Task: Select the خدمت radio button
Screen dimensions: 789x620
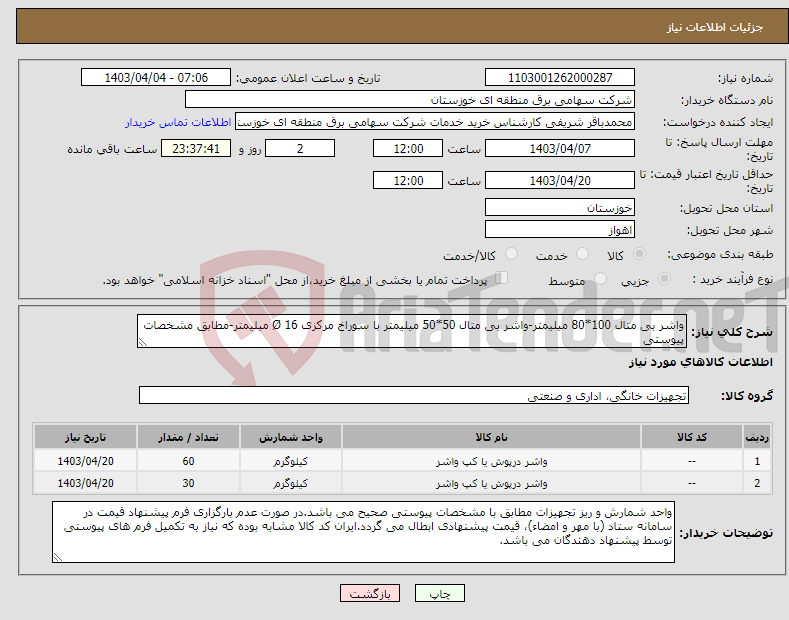Action: pos(582,254)
